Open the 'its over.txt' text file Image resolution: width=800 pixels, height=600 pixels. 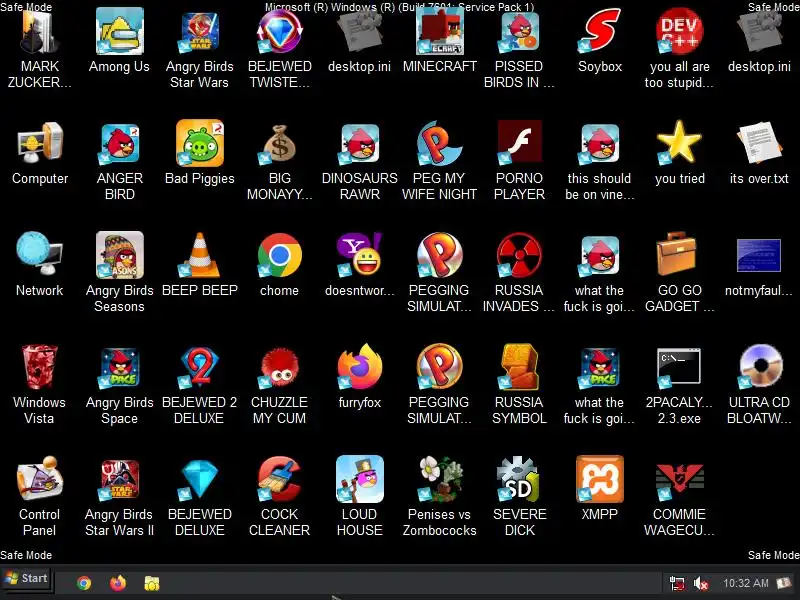[x=759, y=143]
